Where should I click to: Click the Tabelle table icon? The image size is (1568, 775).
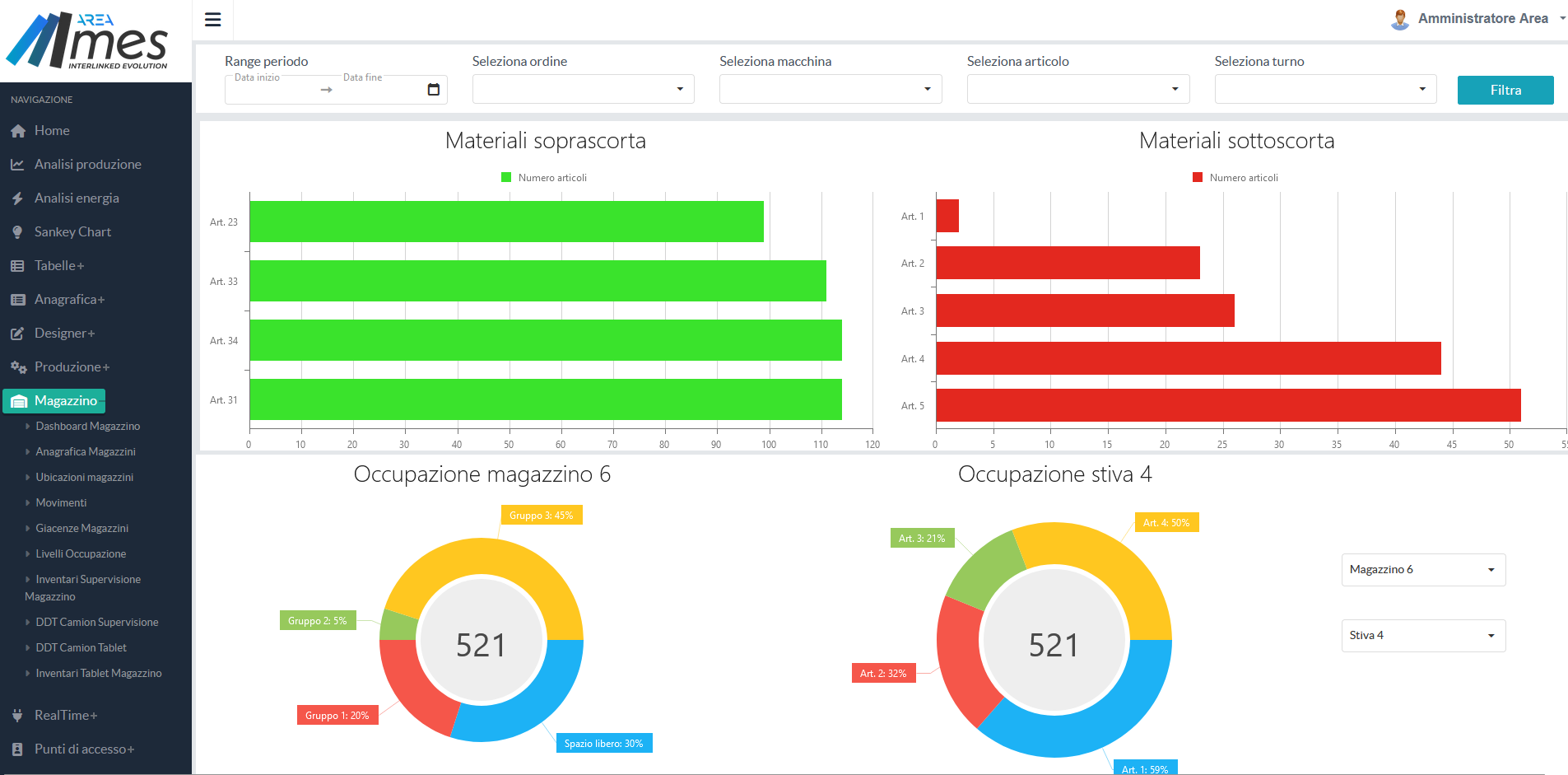[17, 266]
